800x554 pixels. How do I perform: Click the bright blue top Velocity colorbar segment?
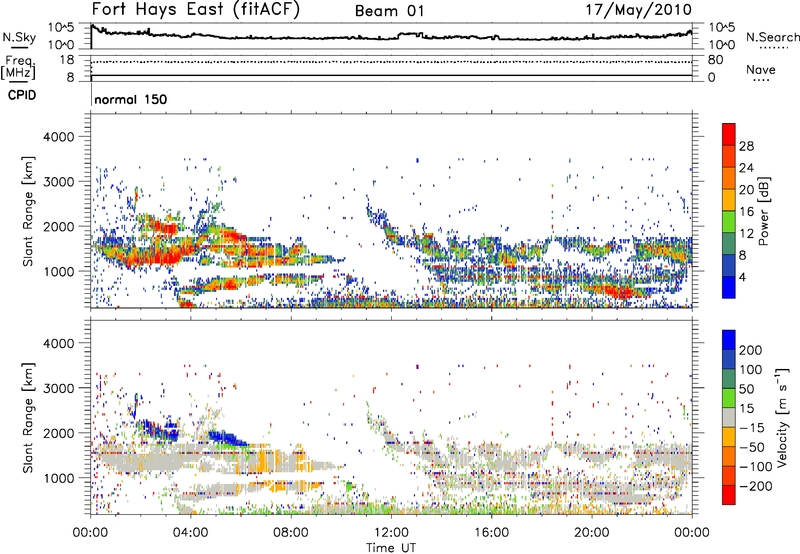pos(729,340)
